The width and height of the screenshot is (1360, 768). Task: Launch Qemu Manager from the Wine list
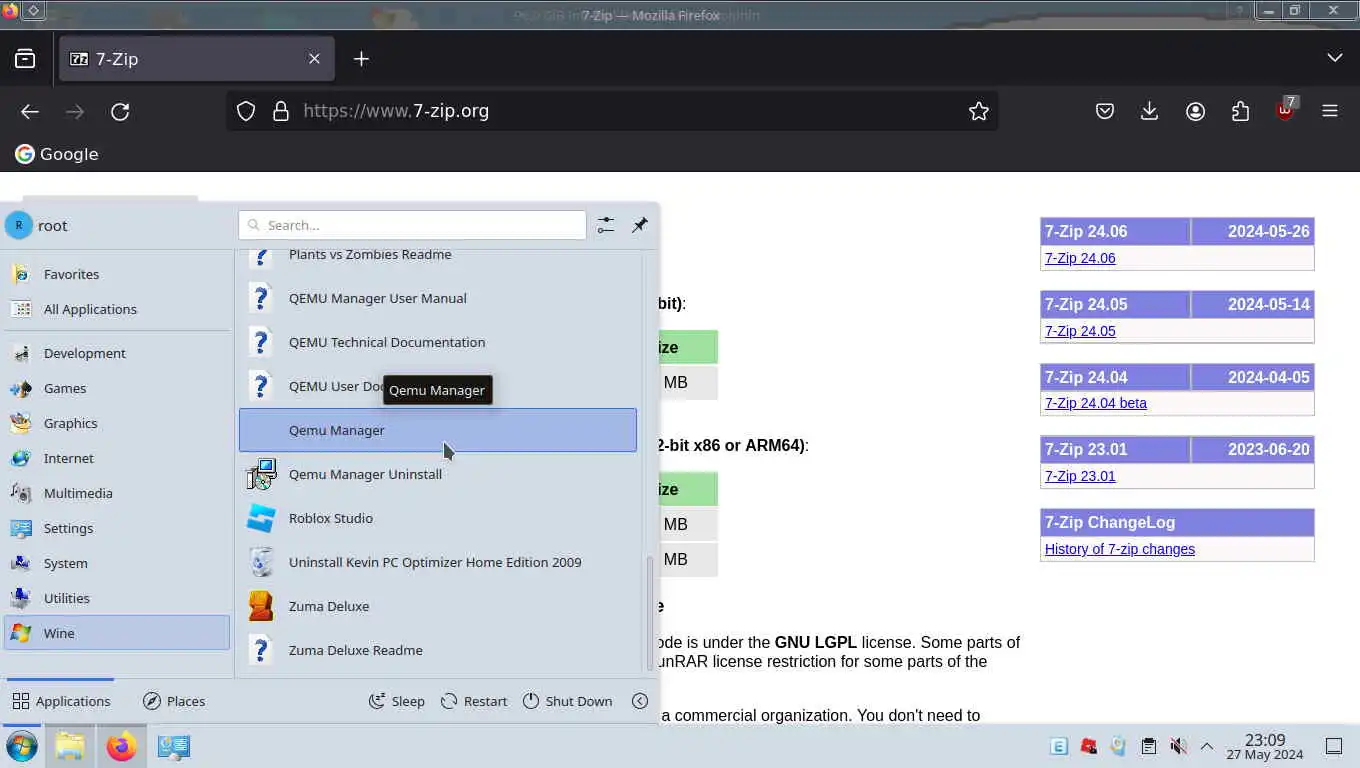pos(437,430)
